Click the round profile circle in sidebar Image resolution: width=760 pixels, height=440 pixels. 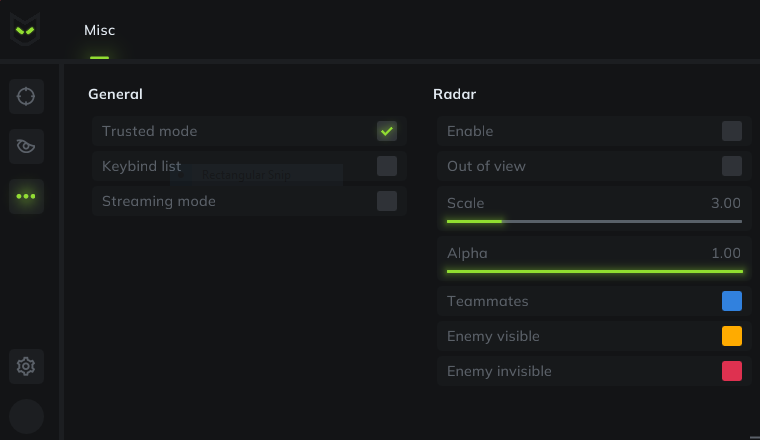(26, 417)
